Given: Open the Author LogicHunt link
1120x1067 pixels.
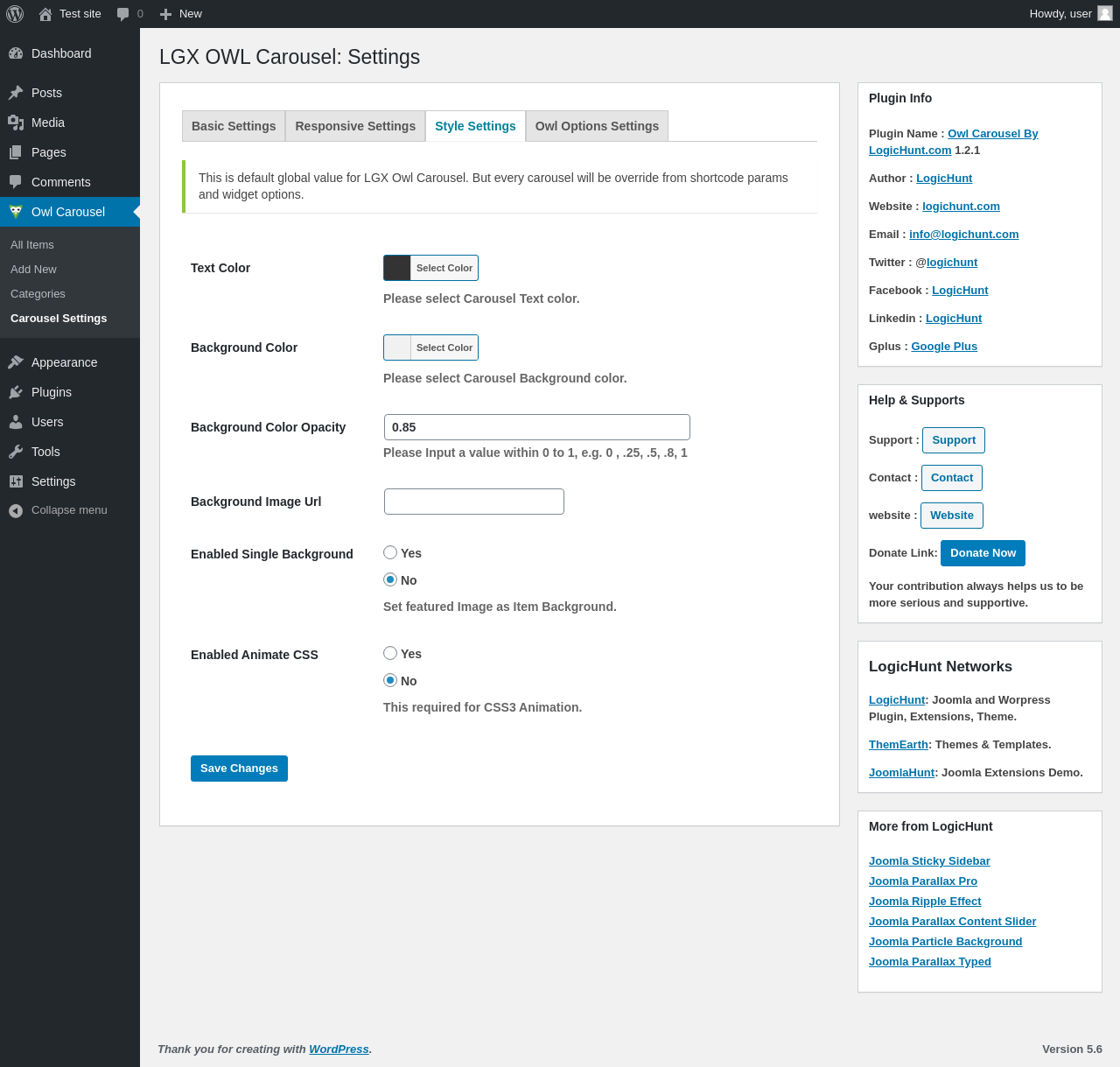Looking at the screenshot, I should [x=944, y=179].
